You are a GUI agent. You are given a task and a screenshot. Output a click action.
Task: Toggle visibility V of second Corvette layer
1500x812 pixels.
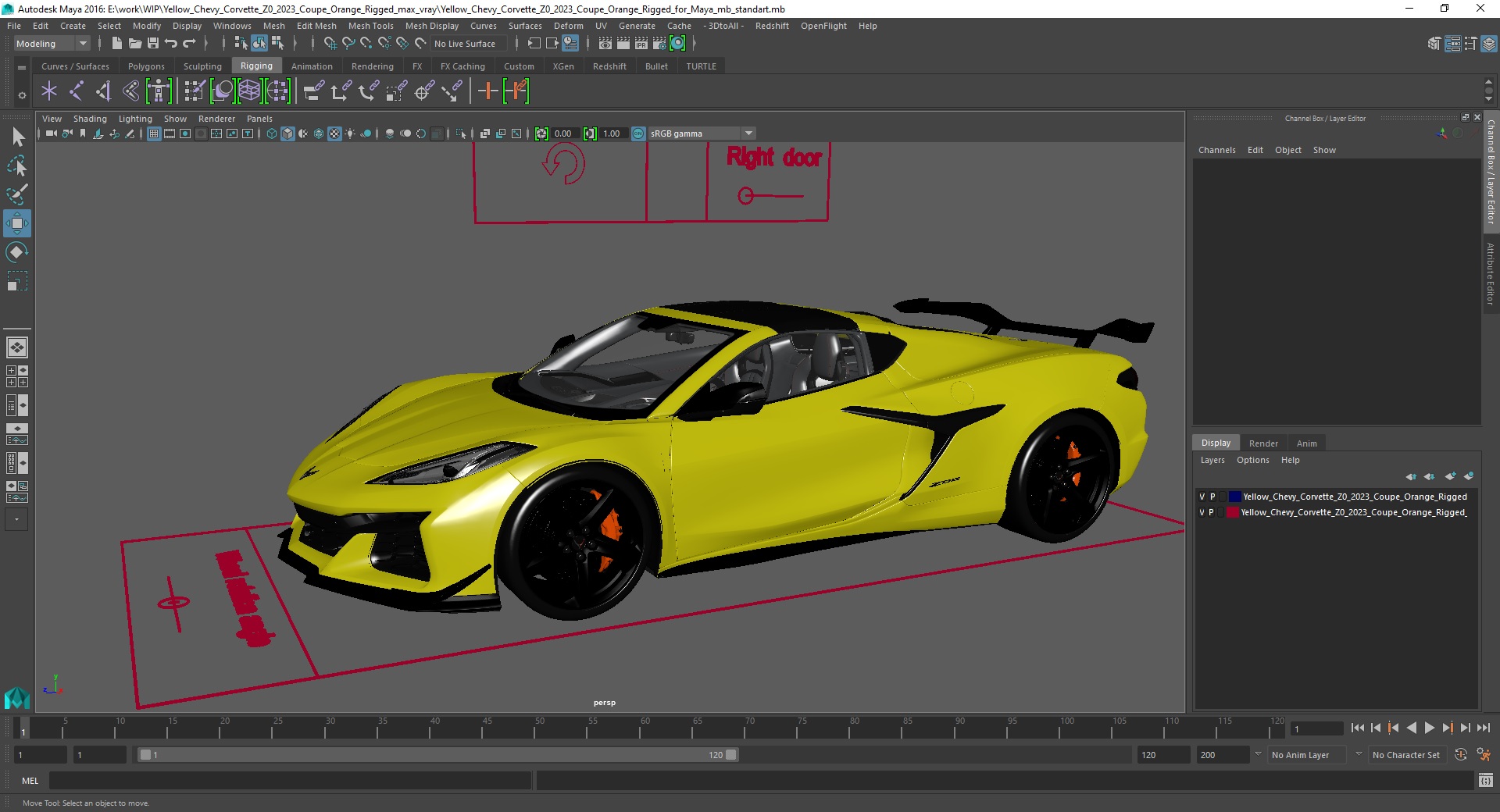tap(1202, 512)
